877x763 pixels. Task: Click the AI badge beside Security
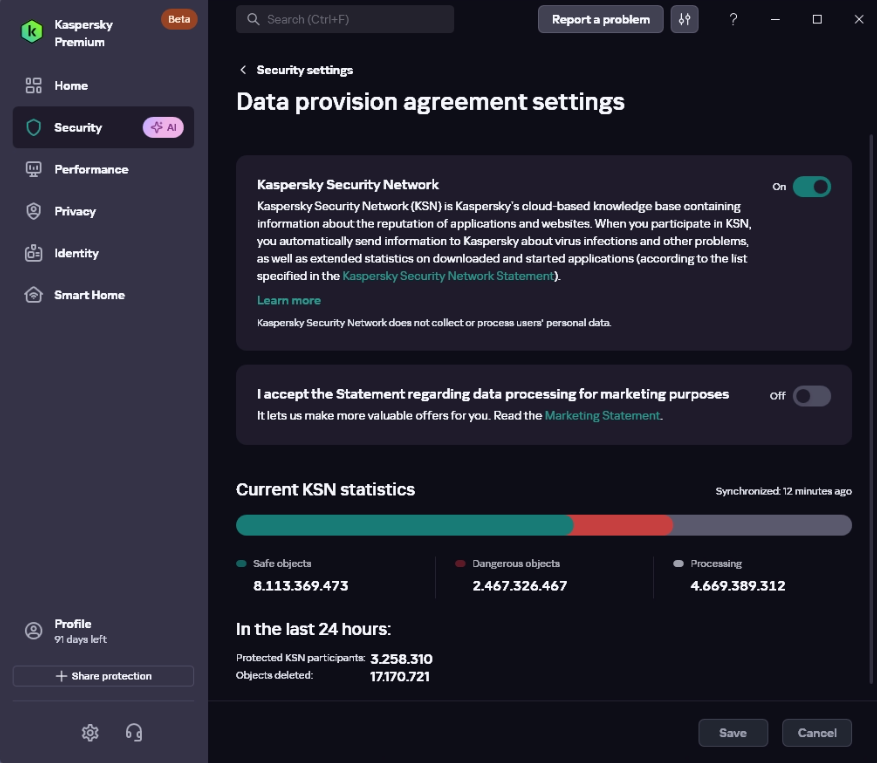pos(163,128)
